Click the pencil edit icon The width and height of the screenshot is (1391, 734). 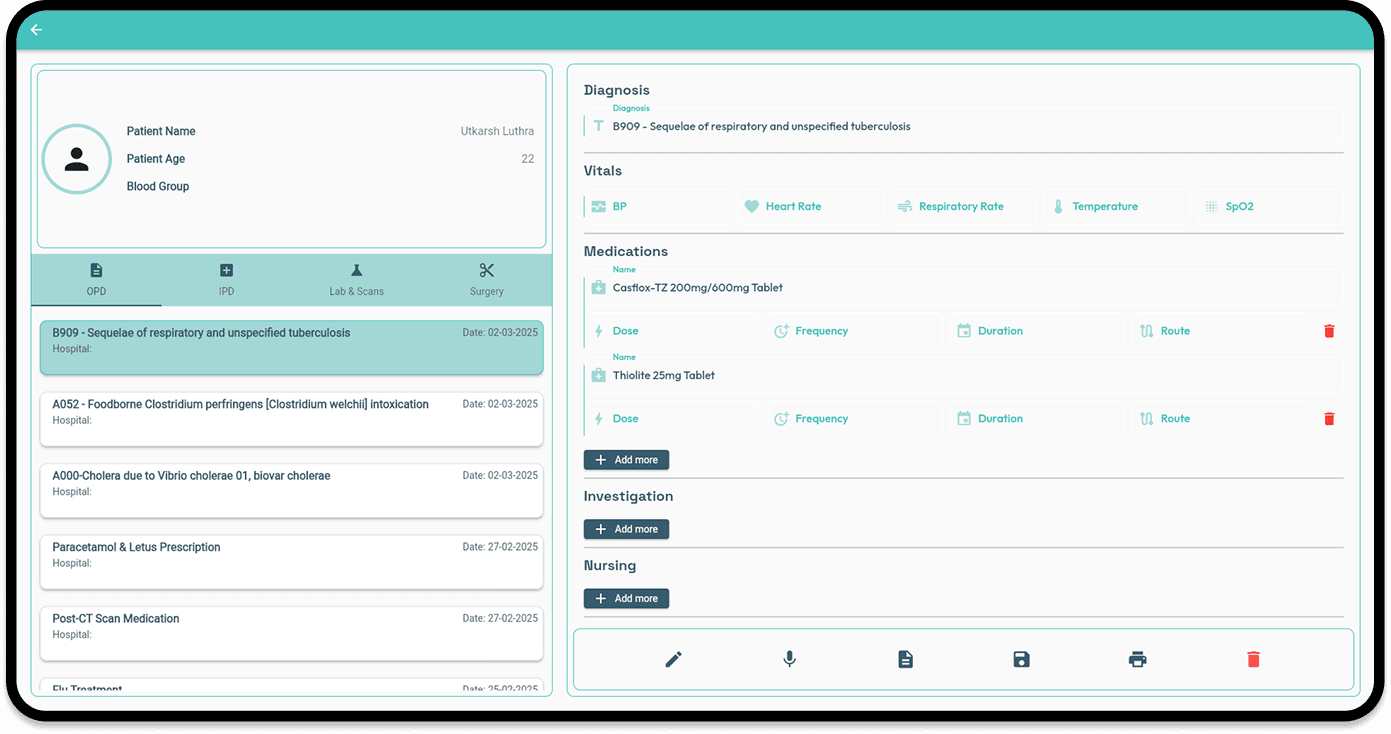tap(673, 659)
